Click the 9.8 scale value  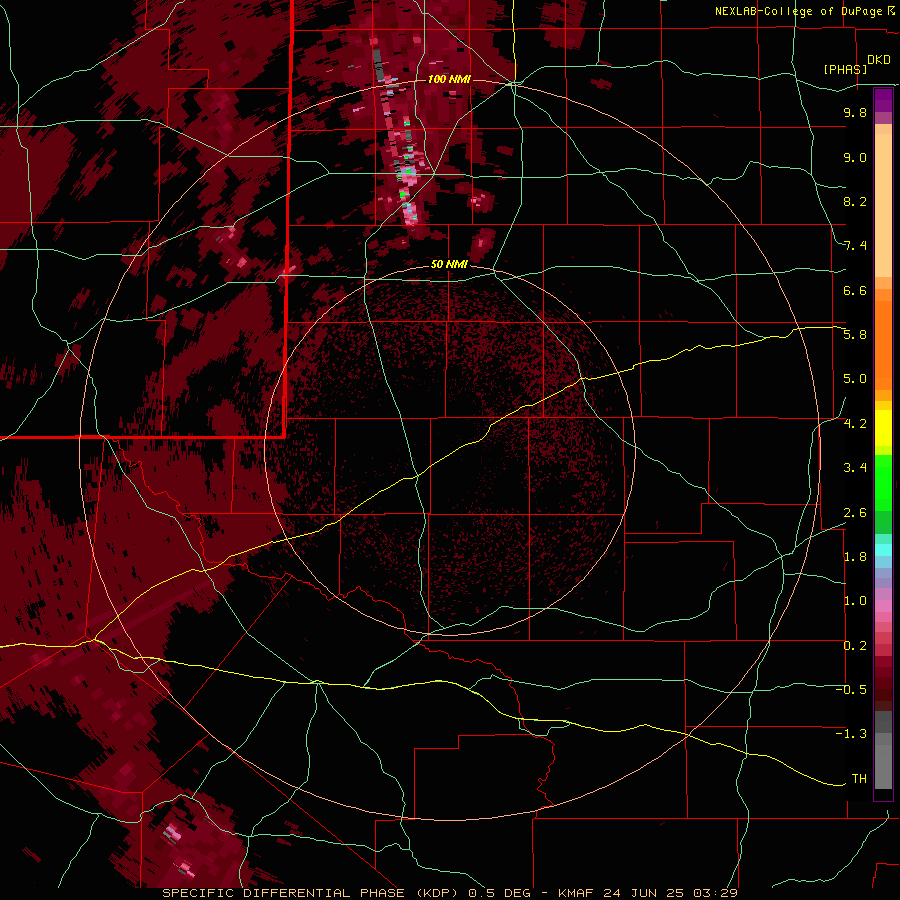855,112
